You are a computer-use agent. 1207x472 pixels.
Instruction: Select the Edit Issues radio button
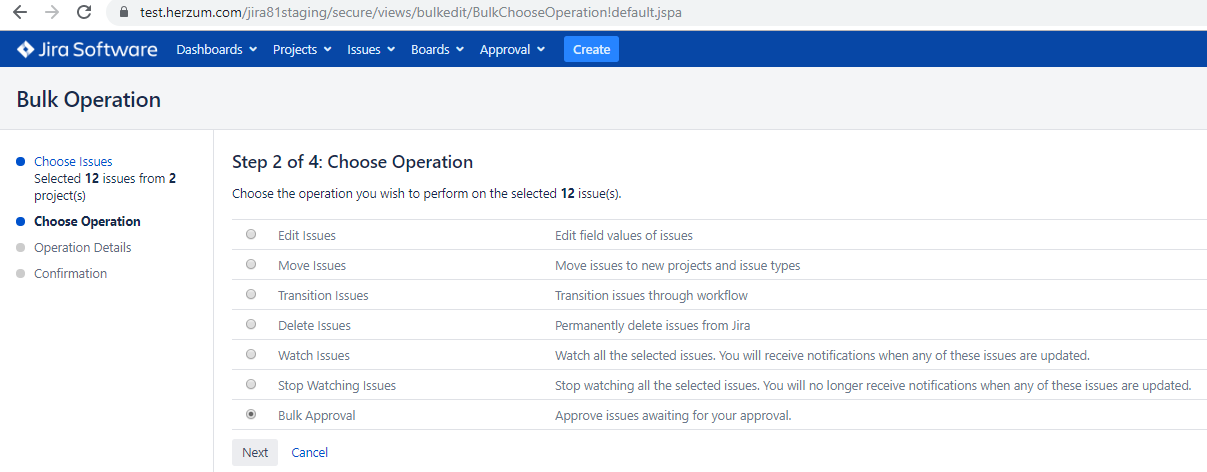pos(251,235)
